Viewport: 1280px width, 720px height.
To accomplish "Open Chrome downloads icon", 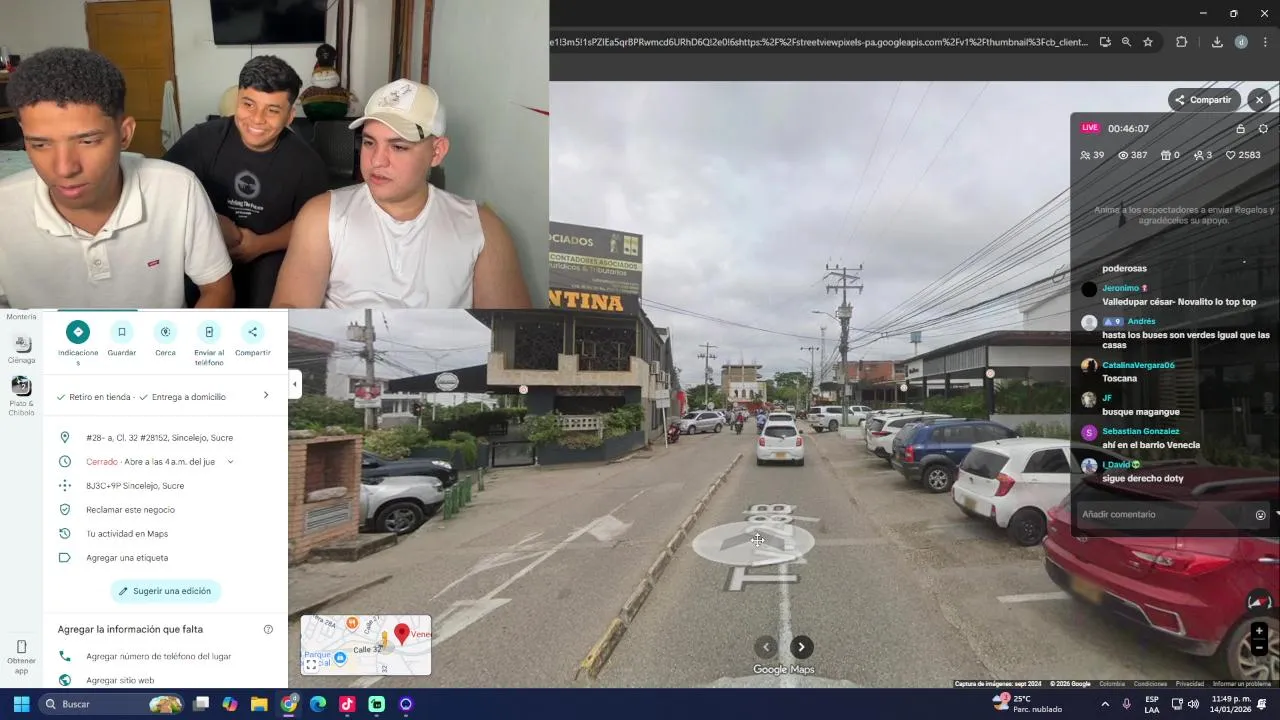I will click(1217, 42).
